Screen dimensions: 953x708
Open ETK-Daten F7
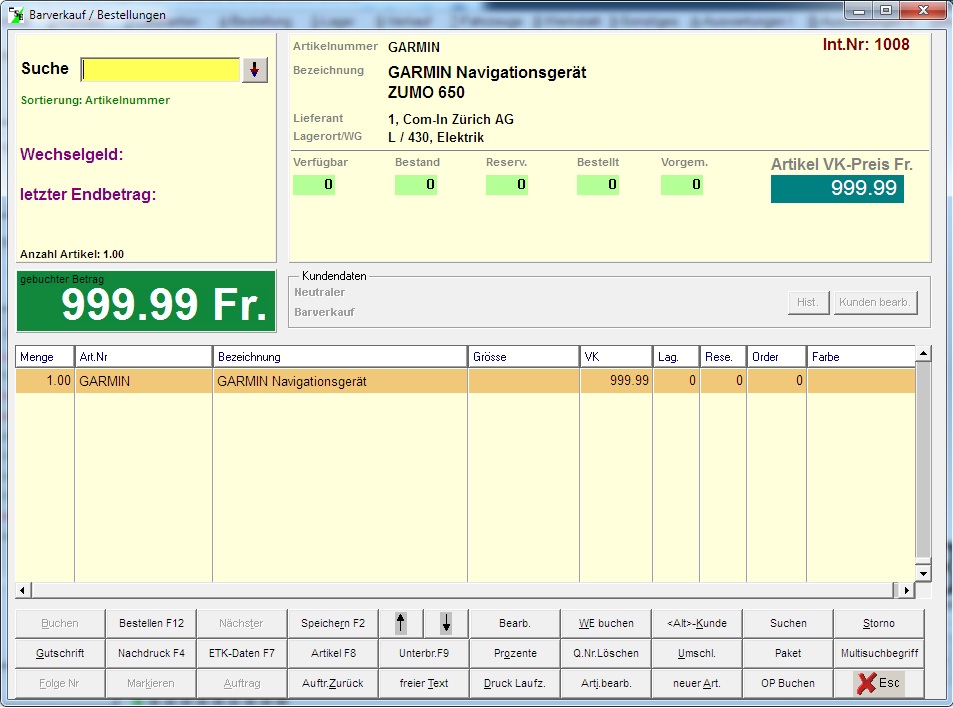click(242, 653)
